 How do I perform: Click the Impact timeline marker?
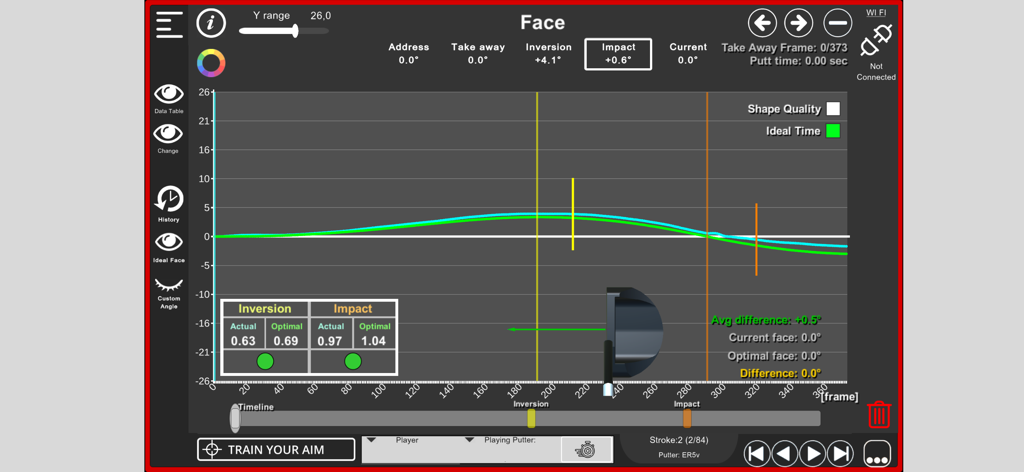coord(687,418)
